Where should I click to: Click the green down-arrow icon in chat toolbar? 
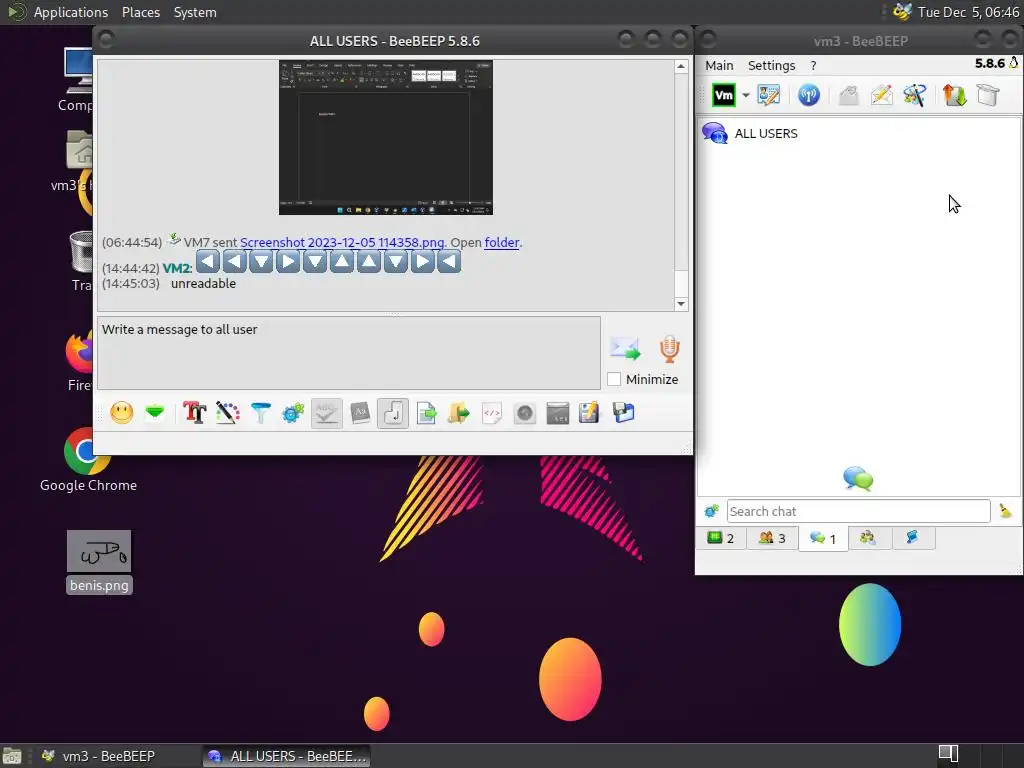[x=155, y=413]
